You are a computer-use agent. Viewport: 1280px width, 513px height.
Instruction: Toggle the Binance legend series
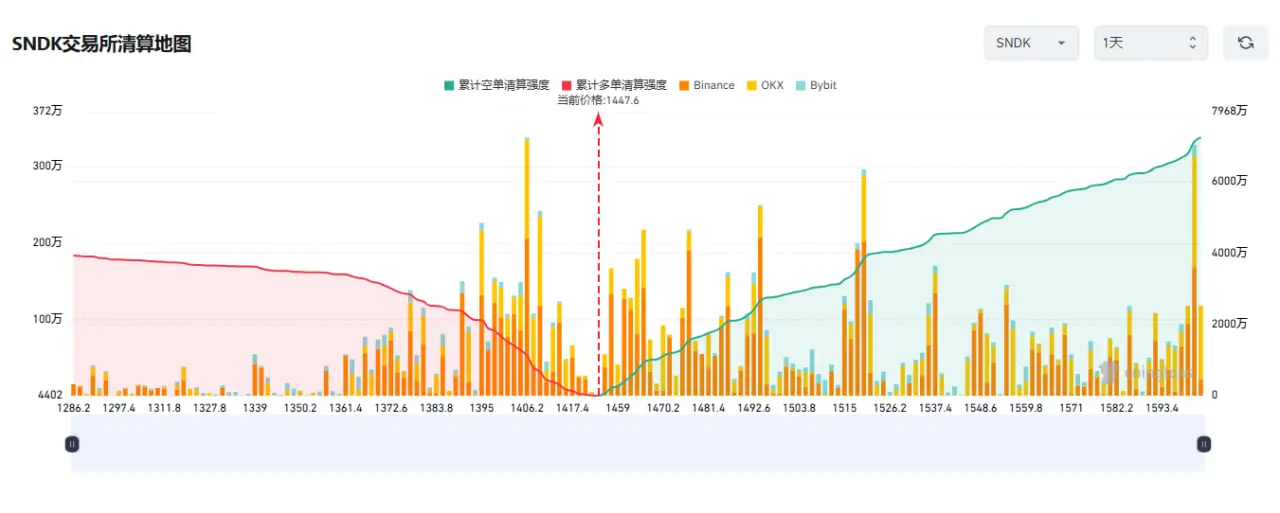(706, 85)
